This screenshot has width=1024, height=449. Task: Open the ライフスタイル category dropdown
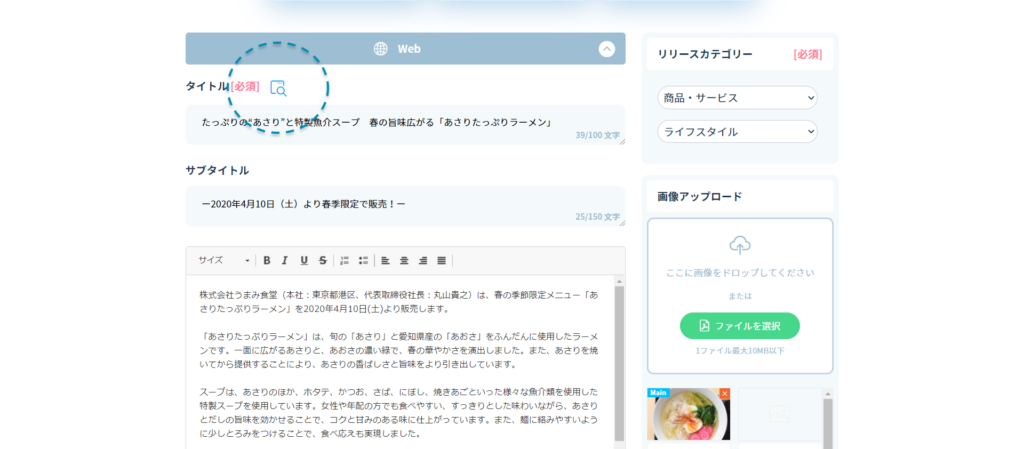click(x=737, y=132)
